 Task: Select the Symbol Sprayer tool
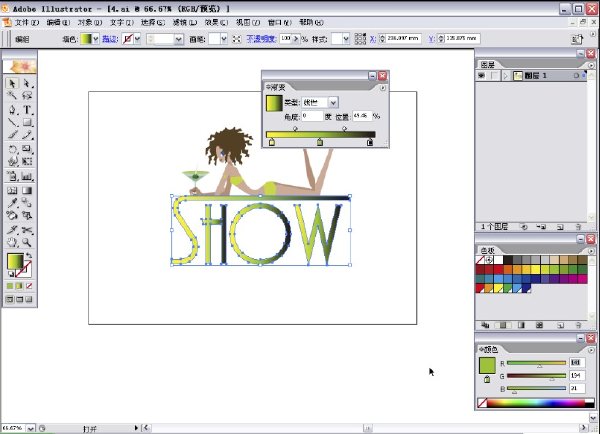[12, 176]
